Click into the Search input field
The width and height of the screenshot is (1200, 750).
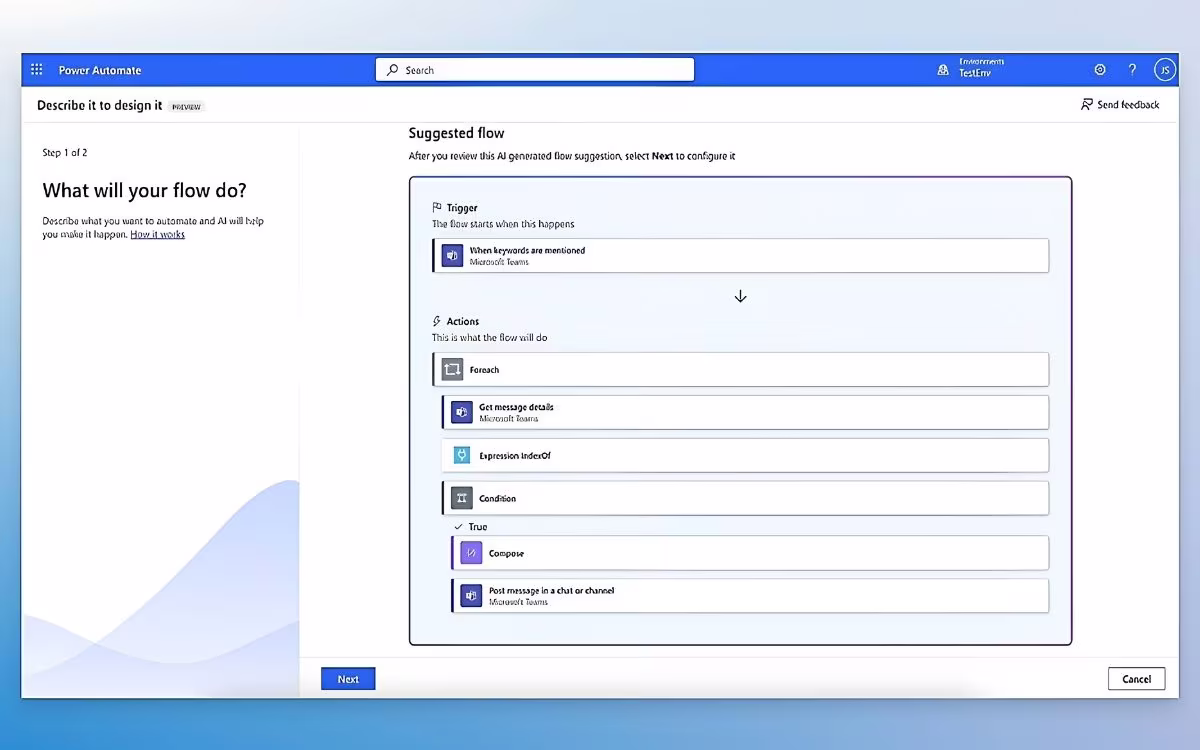(x=535, y=70)
